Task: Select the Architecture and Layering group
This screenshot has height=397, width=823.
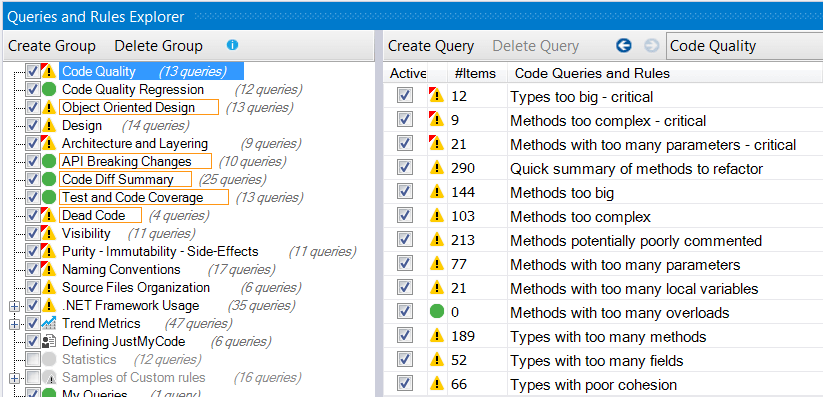Action: tap(135, 143)
